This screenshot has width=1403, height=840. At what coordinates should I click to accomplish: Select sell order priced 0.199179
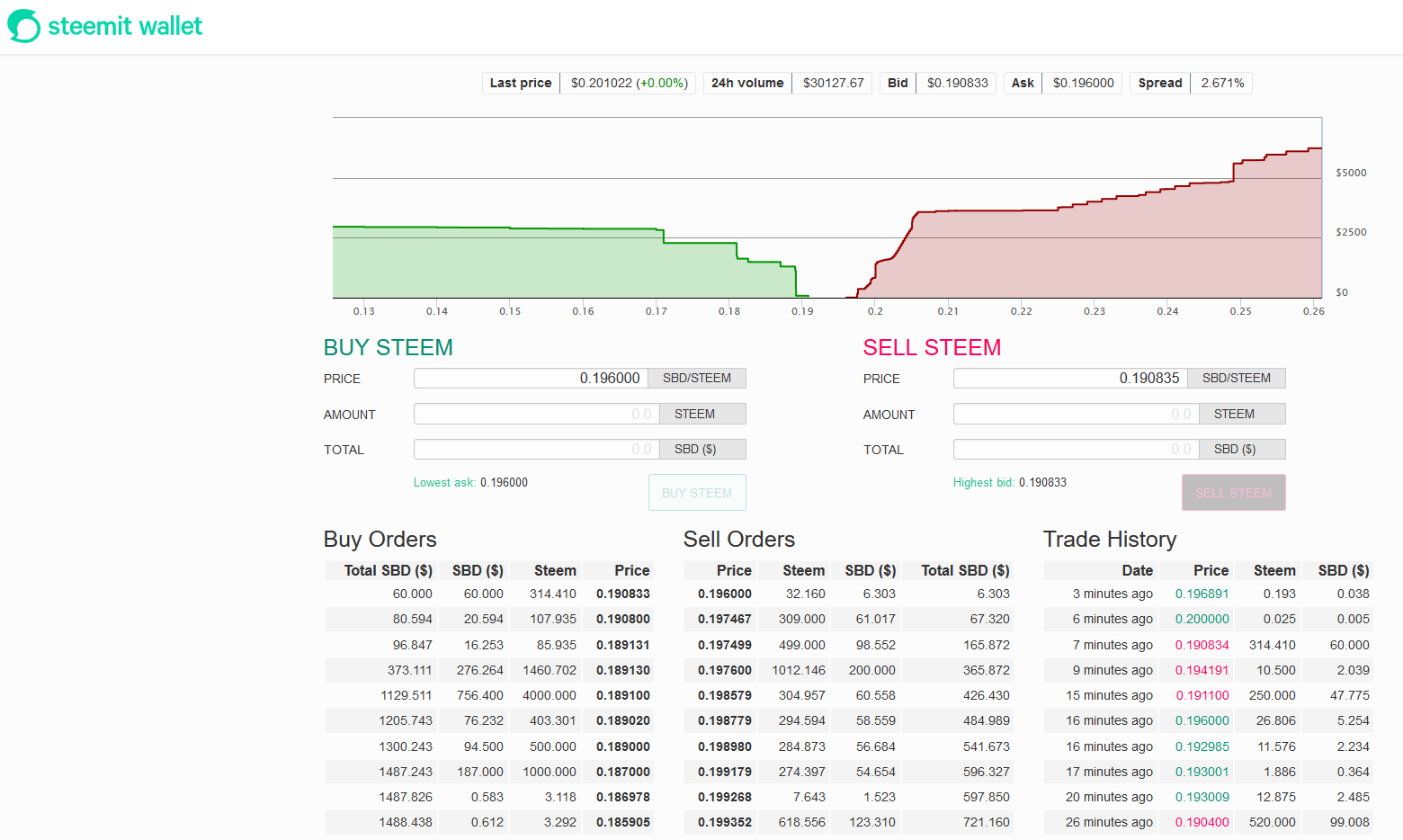click(x=848, y=772)
